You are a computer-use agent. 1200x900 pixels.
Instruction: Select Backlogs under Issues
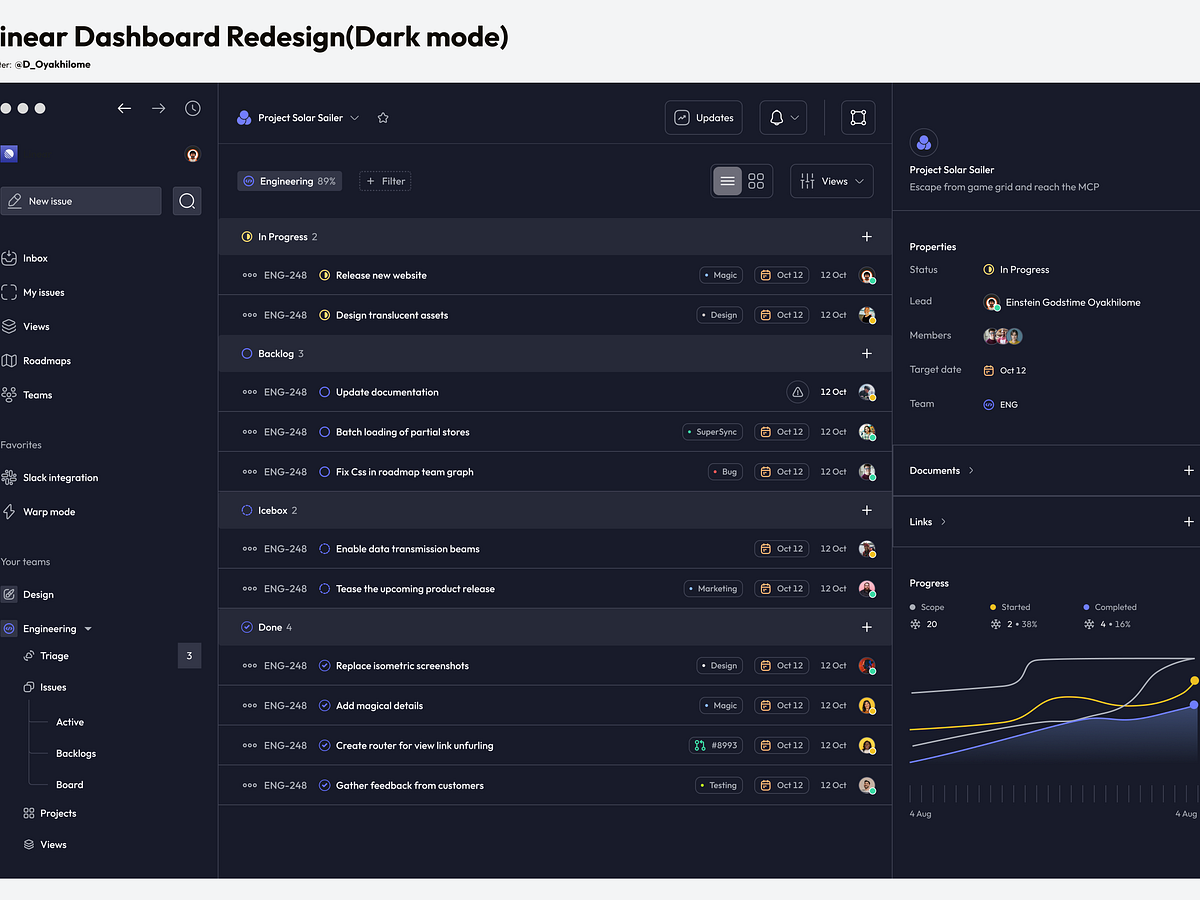[74, 753]
